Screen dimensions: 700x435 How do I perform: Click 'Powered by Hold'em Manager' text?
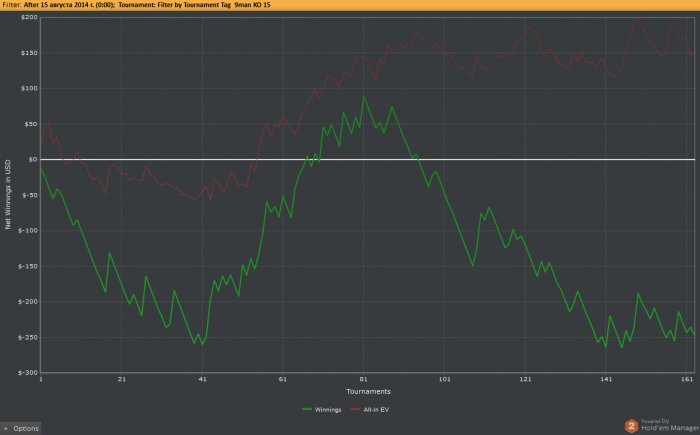[670, 425]
